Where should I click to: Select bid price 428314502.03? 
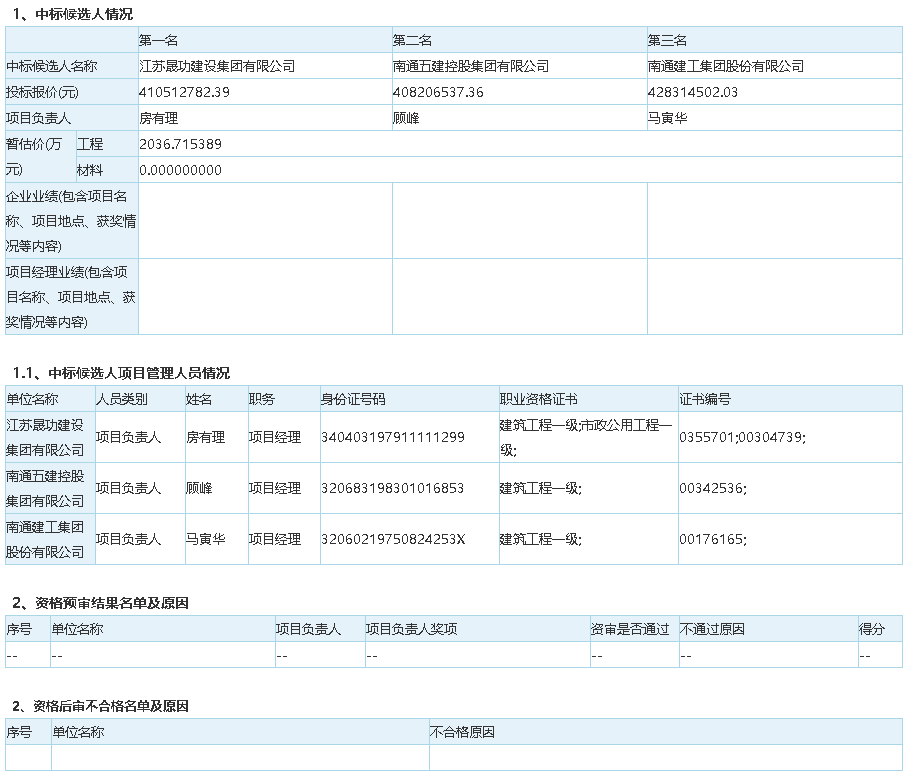click(693, 92)
